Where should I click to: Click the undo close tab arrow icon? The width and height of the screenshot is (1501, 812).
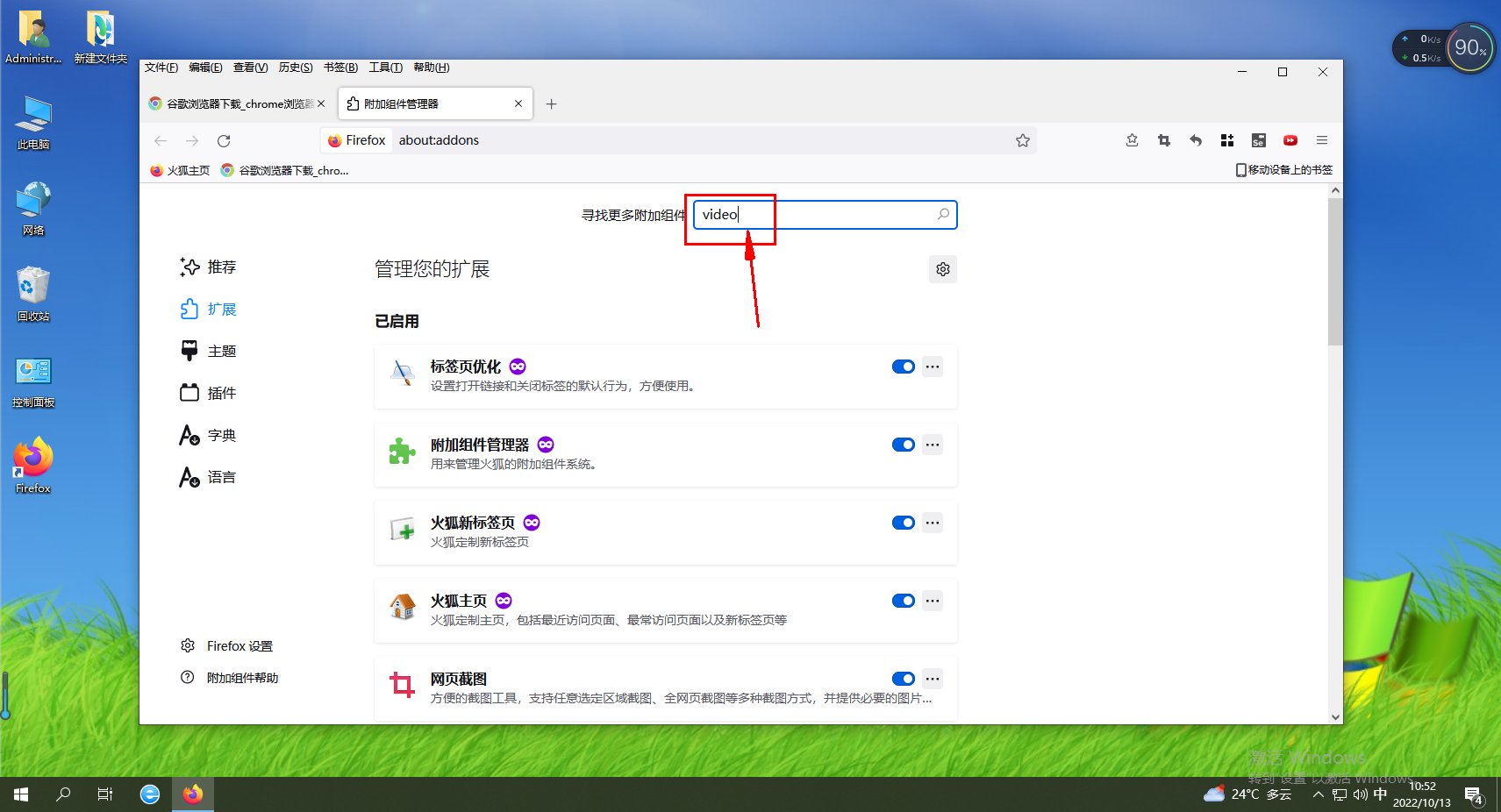click(x=1196, y=140)
